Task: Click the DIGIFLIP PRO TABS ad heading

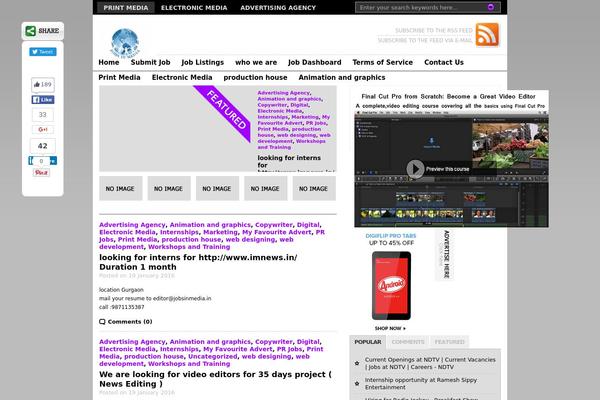Action: (391, 236)
